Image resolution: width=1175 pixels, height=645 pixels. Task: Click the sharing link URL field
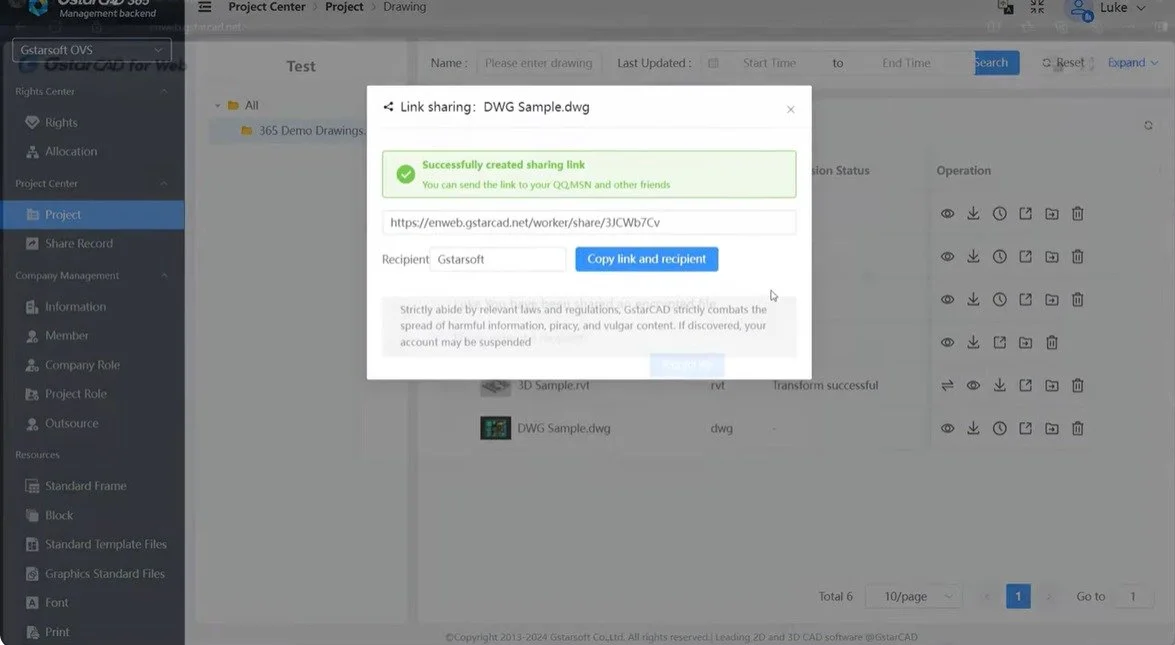pyautogui.click(x=589, y=222)
